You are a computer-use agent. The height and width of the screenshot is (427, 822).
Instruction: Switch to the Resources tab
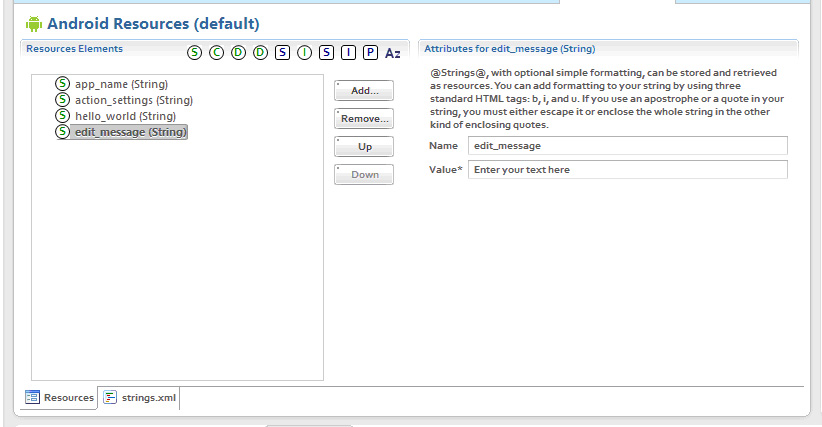click(x=60, y=398)
